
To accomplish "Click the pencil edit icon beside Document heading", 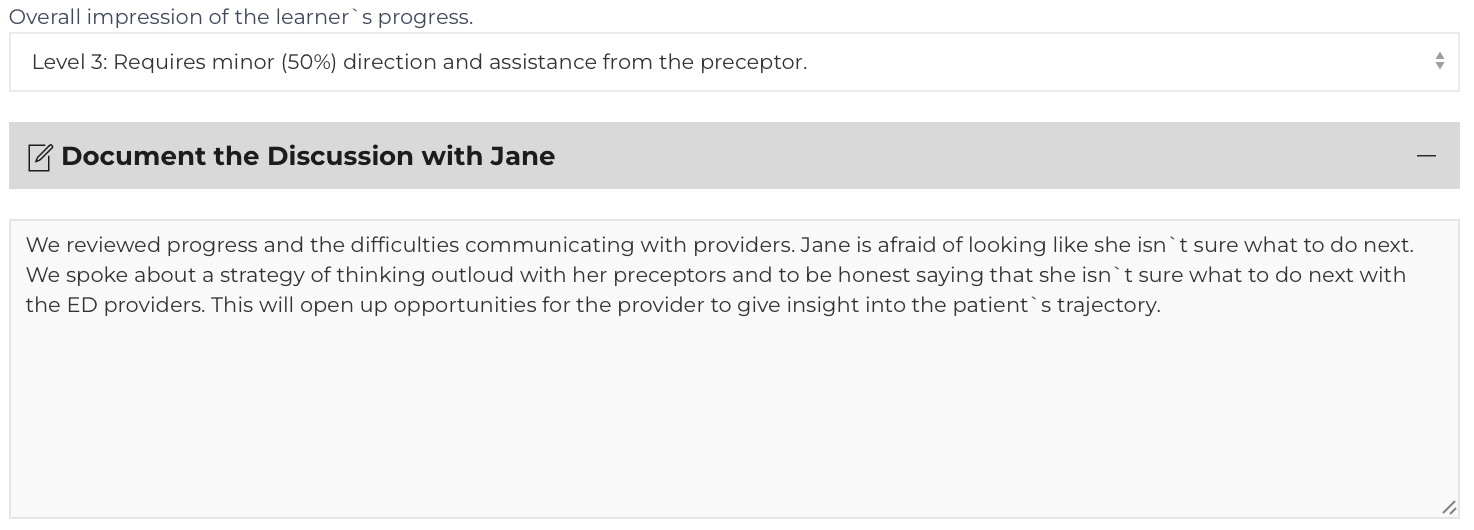I will 39,157.
